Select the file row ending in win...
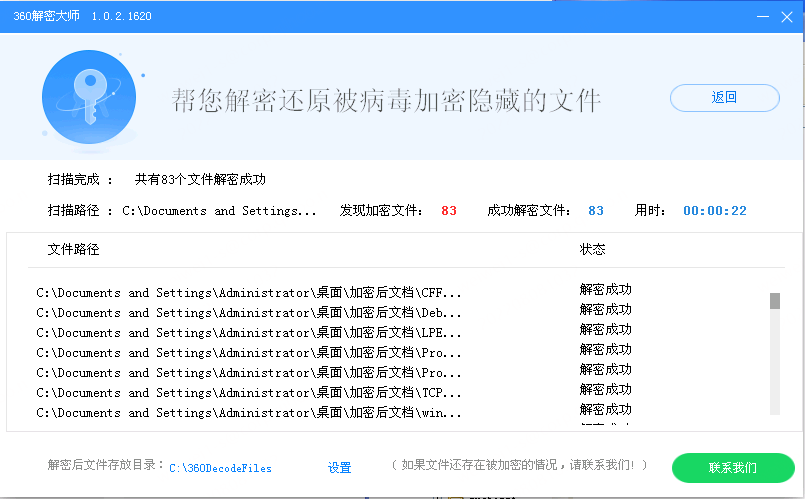Screen dimensions: 805x499 (248, 413)
